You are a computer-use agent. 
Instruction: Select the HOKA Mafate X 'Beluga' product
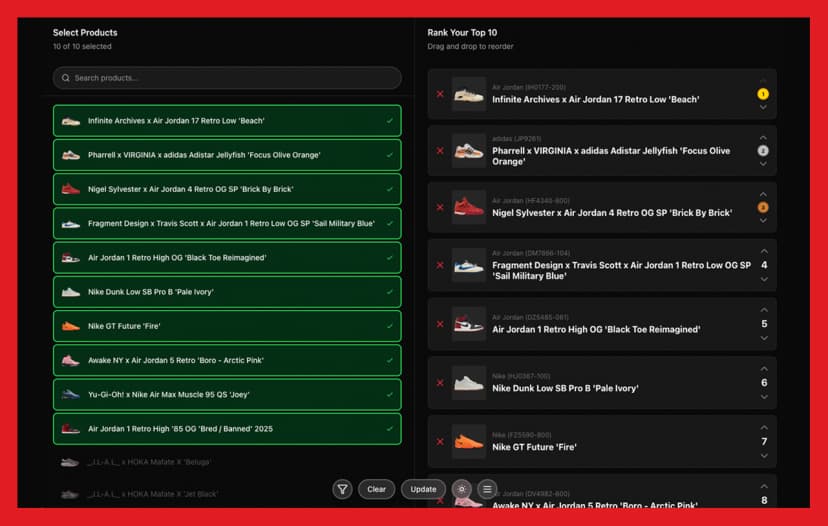click(227, 462)
